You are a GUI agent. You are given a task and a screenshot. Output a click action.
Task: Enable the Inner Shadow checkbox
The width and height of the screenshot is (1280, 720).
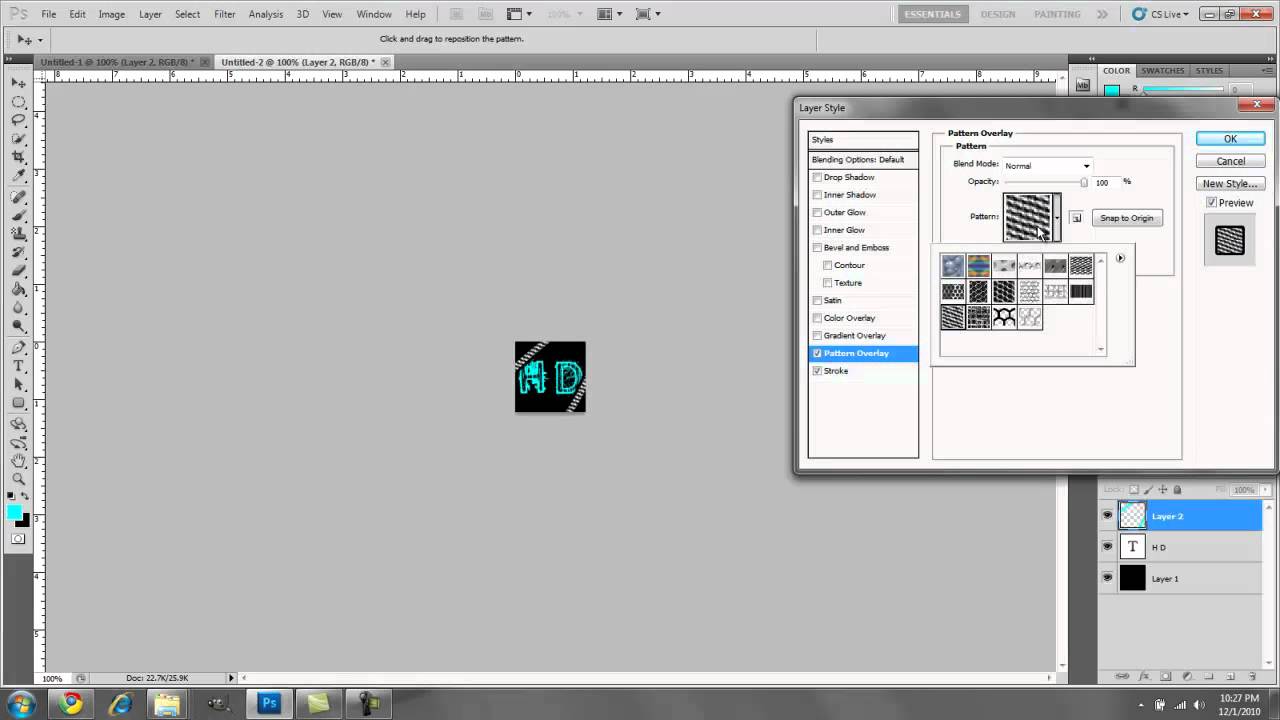[817, 195]
